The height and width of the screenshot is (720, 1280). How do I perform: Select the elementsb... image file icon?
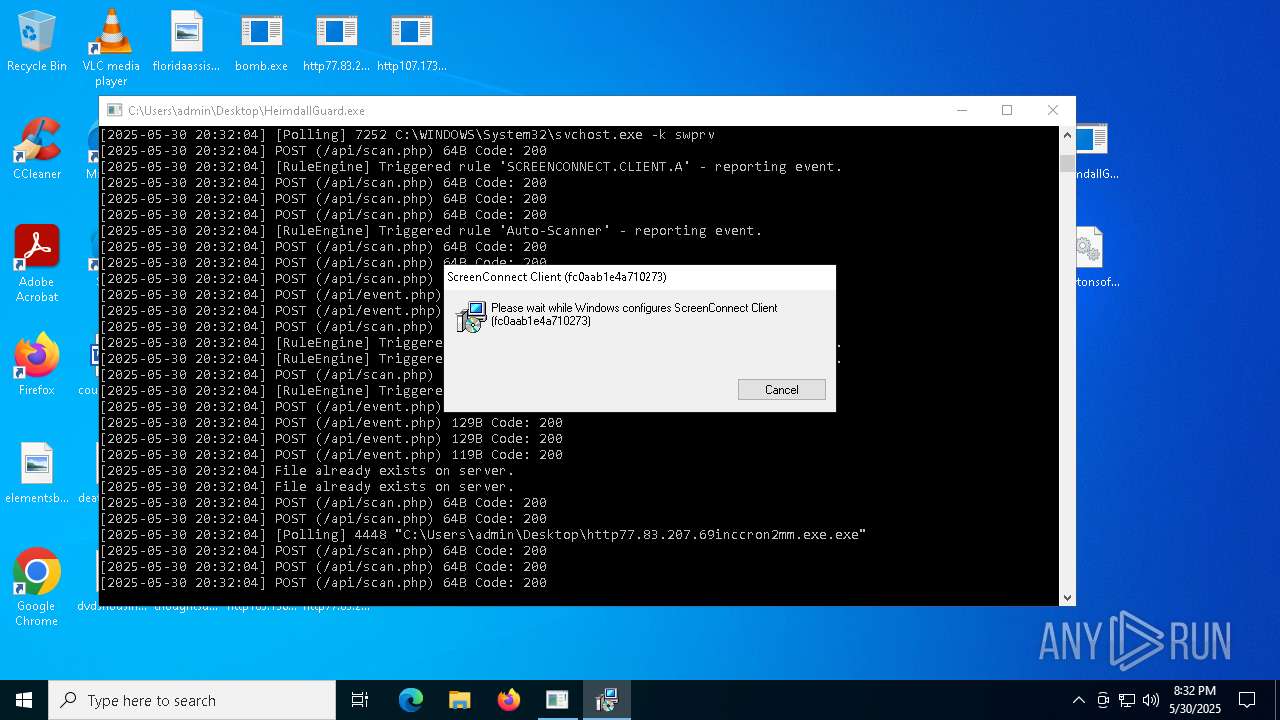click(x=37, y=473)
